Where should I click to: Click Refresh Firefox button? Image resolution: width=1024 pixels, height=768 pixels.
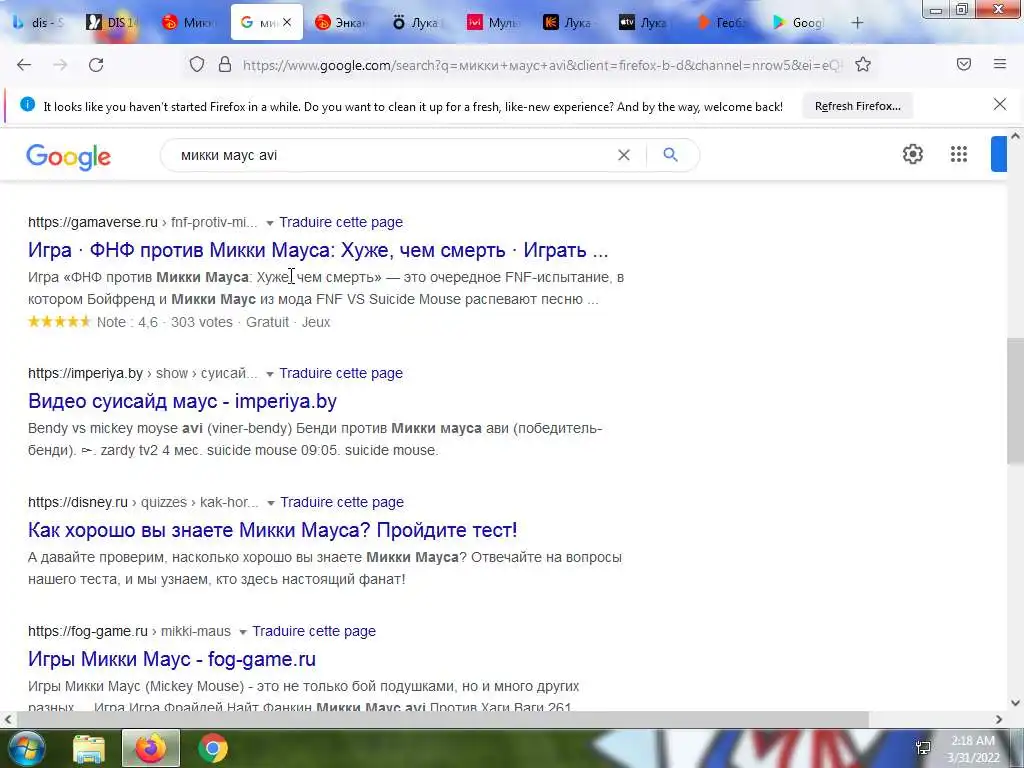tap(857, 106)
